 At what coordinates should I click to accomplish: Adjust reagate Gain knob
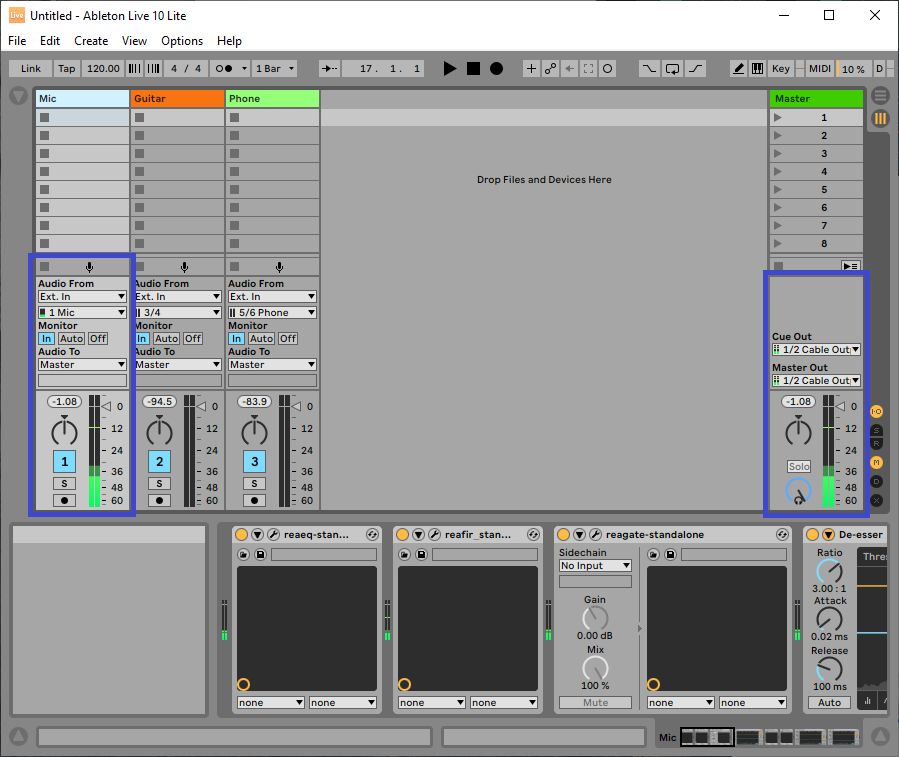click(595, 618)
